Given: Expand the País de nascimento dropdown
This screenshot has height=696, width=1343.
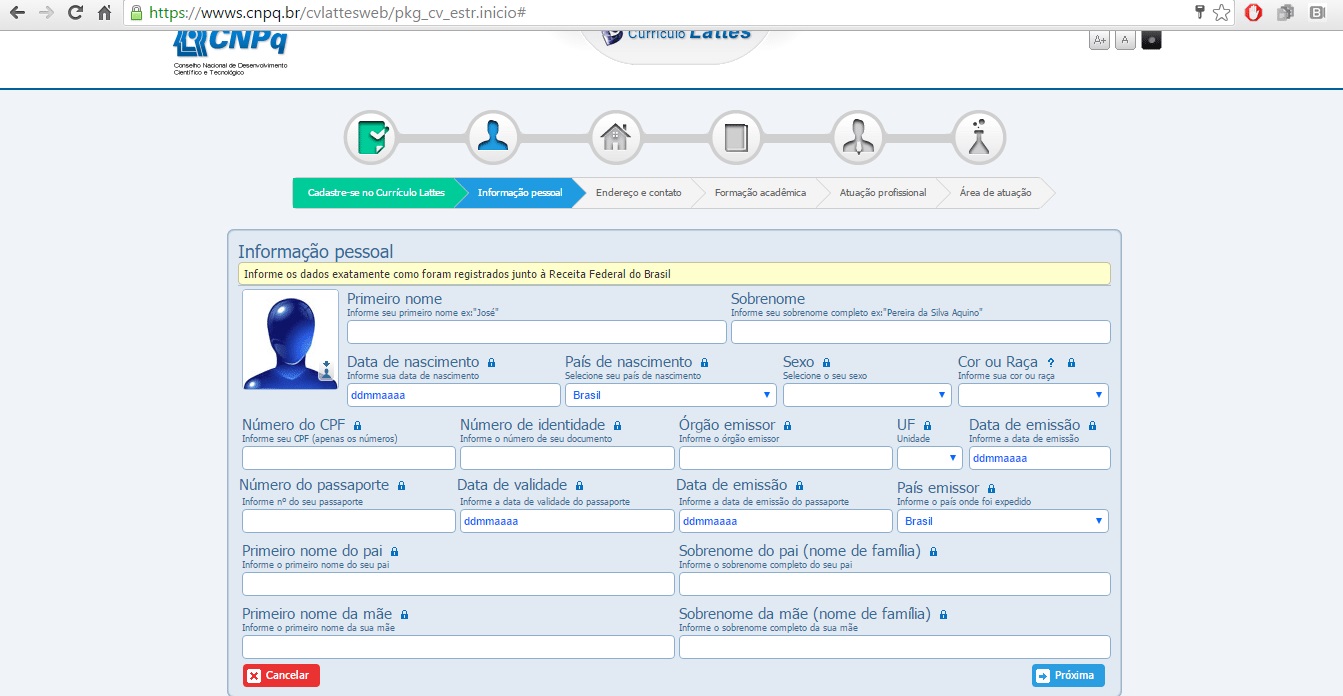Looking at the screenshot, I should [670, 395].
